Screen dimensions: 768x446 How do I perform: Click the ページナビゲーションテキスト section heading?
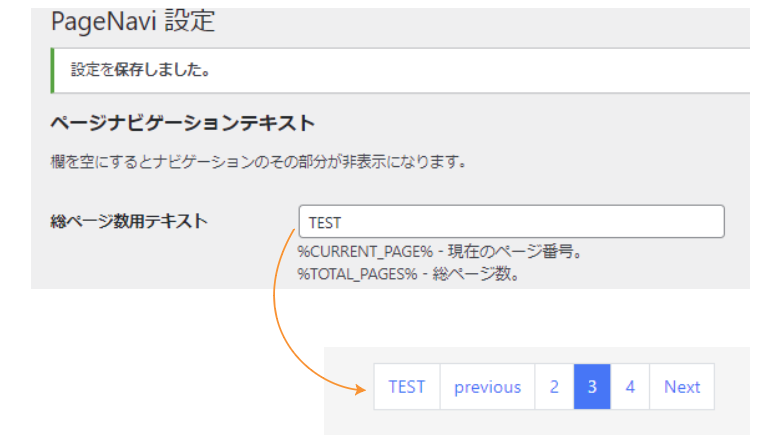point(182,123)
